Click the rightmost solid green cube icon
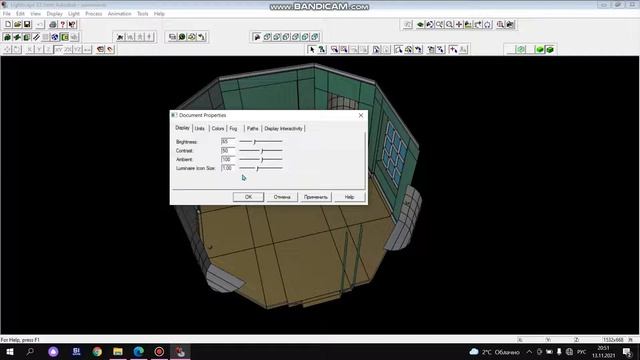This screenshot has height=360, width=640. coord(550,49)
